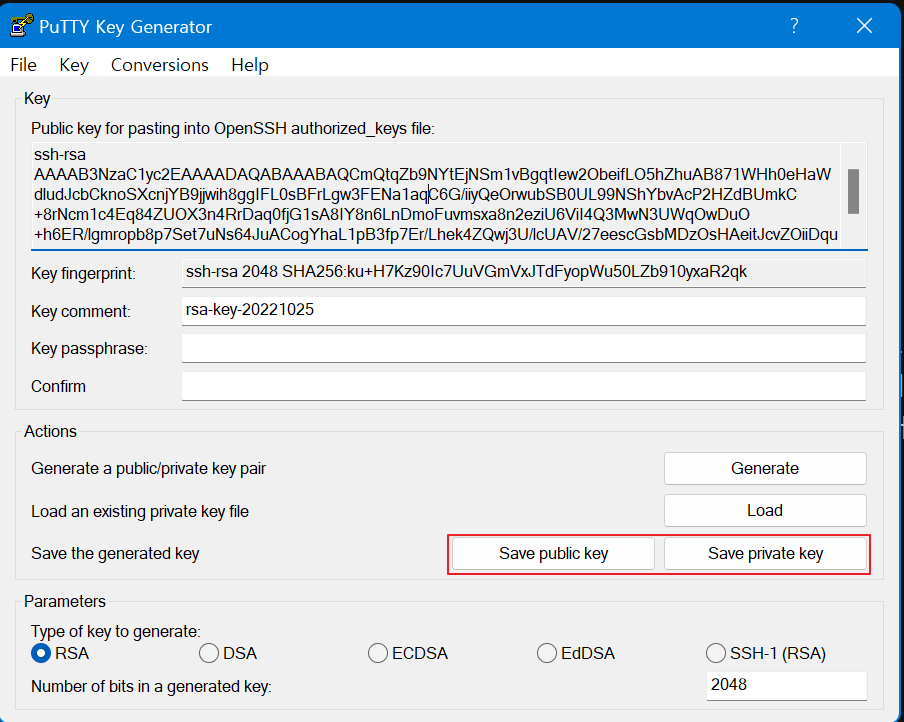Image resolution: width=904 pixels, height=722 pixels.
Task: Click the 'Save the generated key' label
Action: point(115,553)
